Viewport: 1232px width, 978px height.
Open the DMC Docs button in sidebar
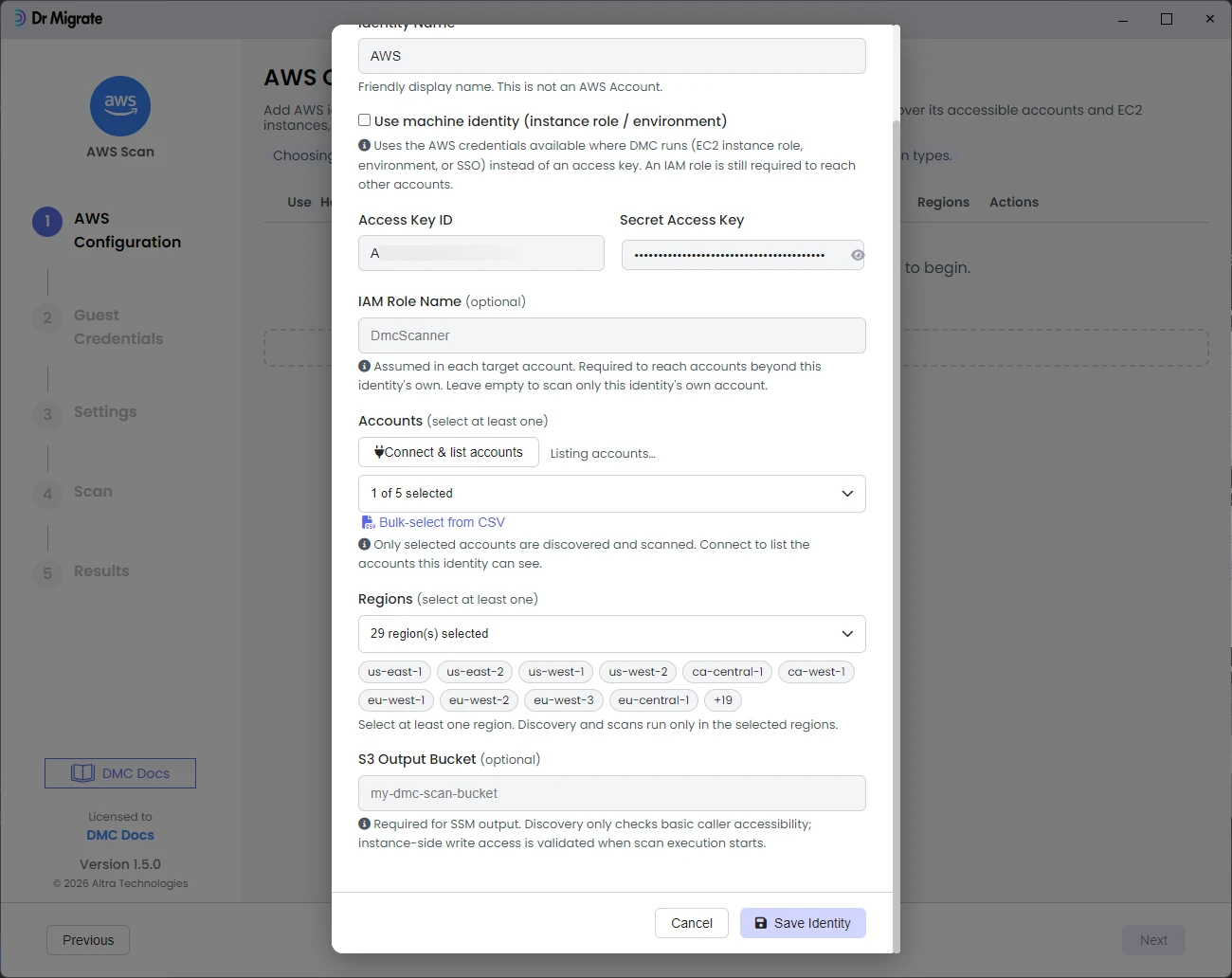120,773
